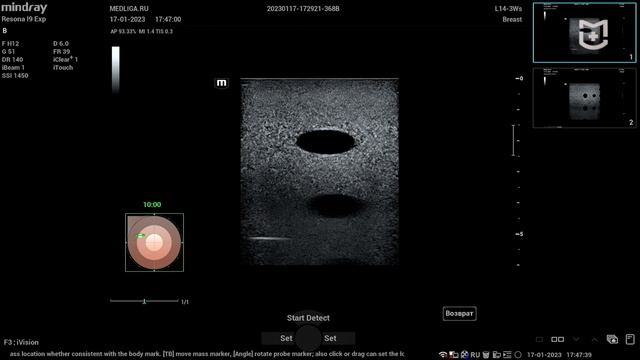Click the Возврат button
Viewport: 640px width, 360px height.
pos(459,313)
